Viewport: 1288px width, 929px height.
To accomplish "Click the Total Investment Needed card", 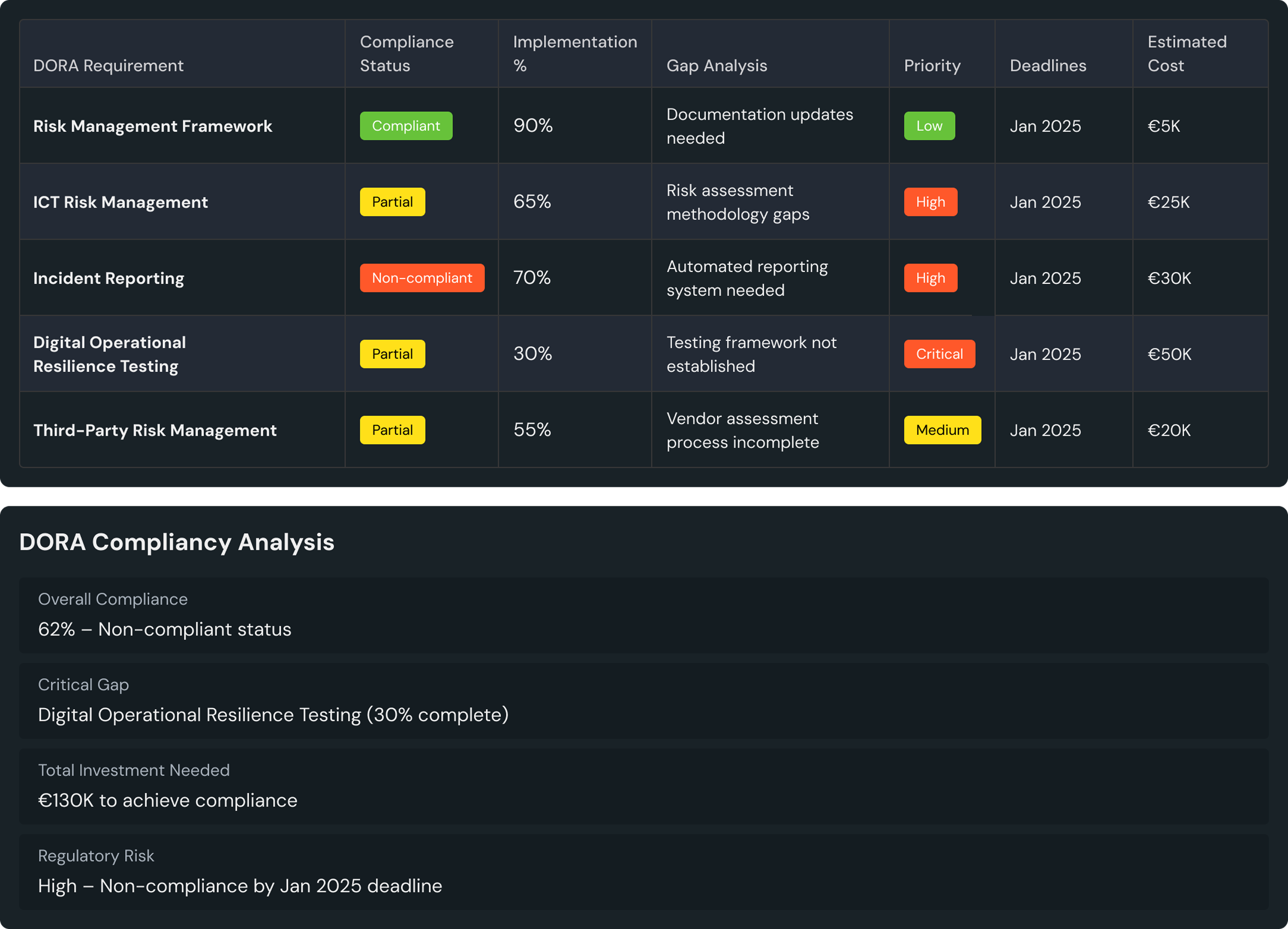I will click(644, 787).
